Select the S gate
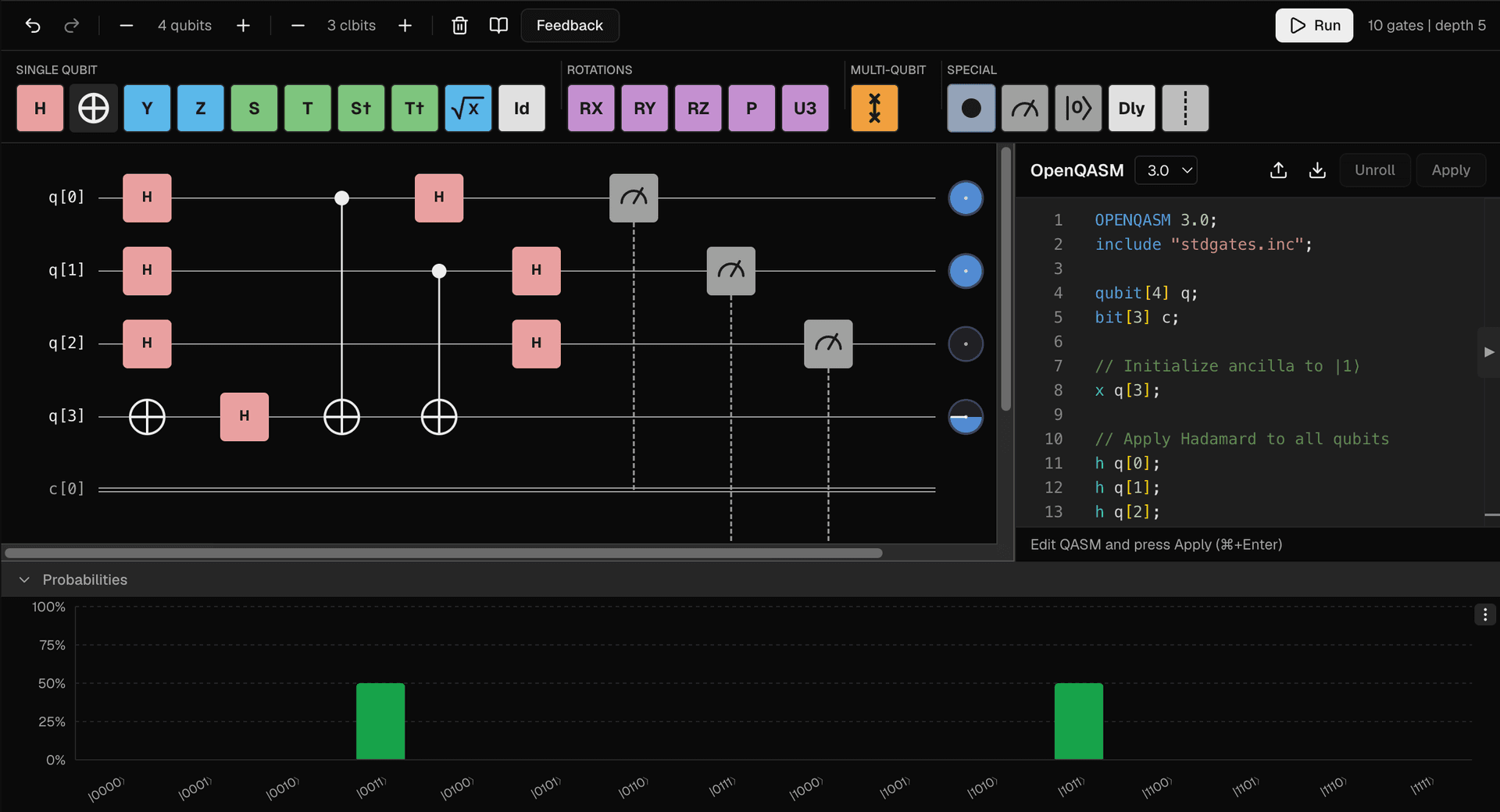The height and width of the screenshot is (812, 1500). (x=254, y=109)
